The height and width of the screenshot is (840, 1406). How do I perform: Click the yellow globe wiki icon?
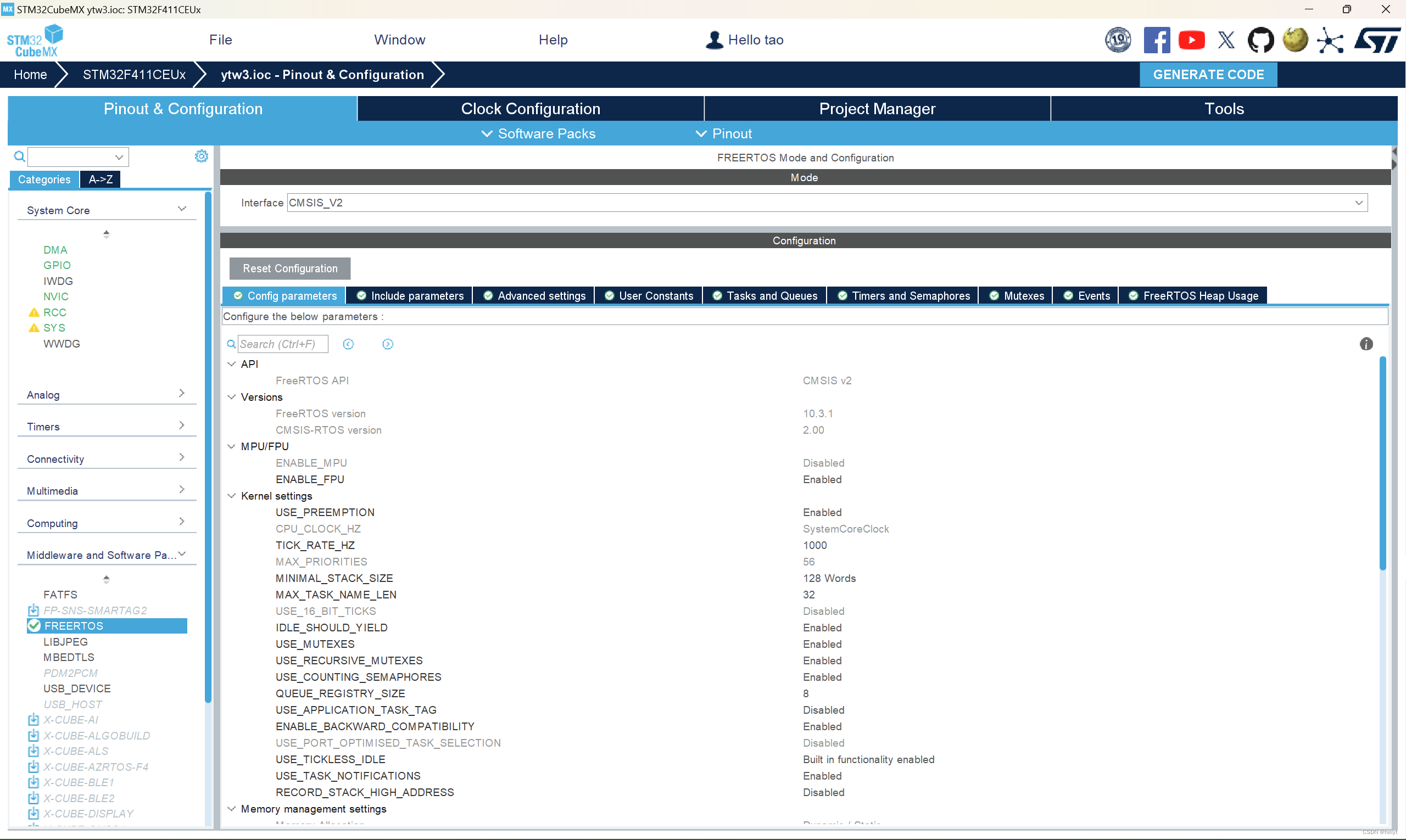pos(1295,40)
